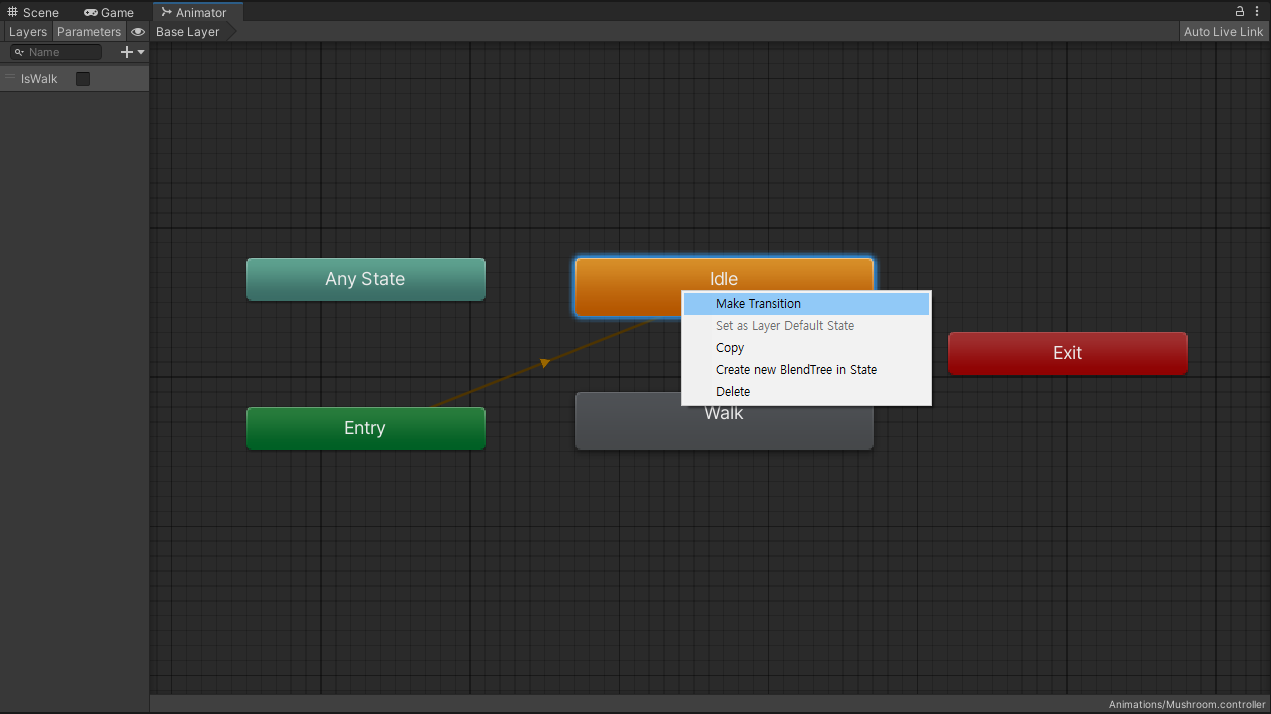The height and width of the screenshot is (714, 1271).
Task: Toggle the eye visibility icon beside Parameters
Action: pos(138,32)
